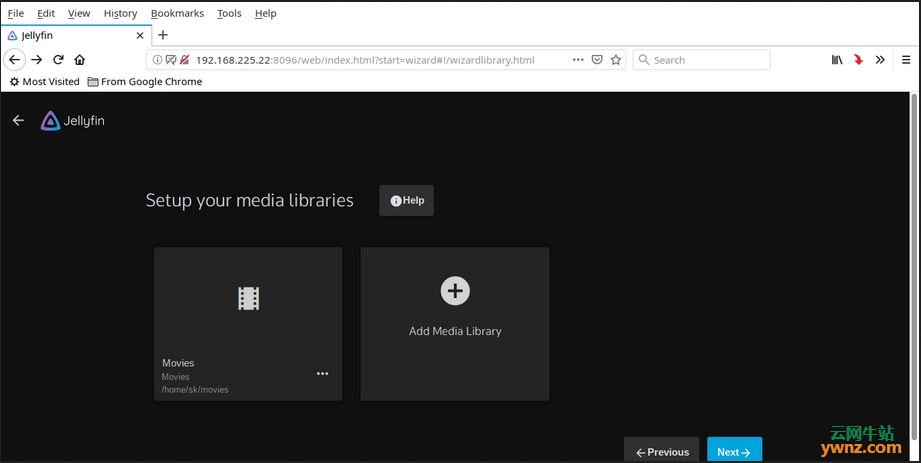Image resolution: width=921 pixels, height=463 pixels.
Task: Open the Bookmarks menu
Action: tap(177, 13)
